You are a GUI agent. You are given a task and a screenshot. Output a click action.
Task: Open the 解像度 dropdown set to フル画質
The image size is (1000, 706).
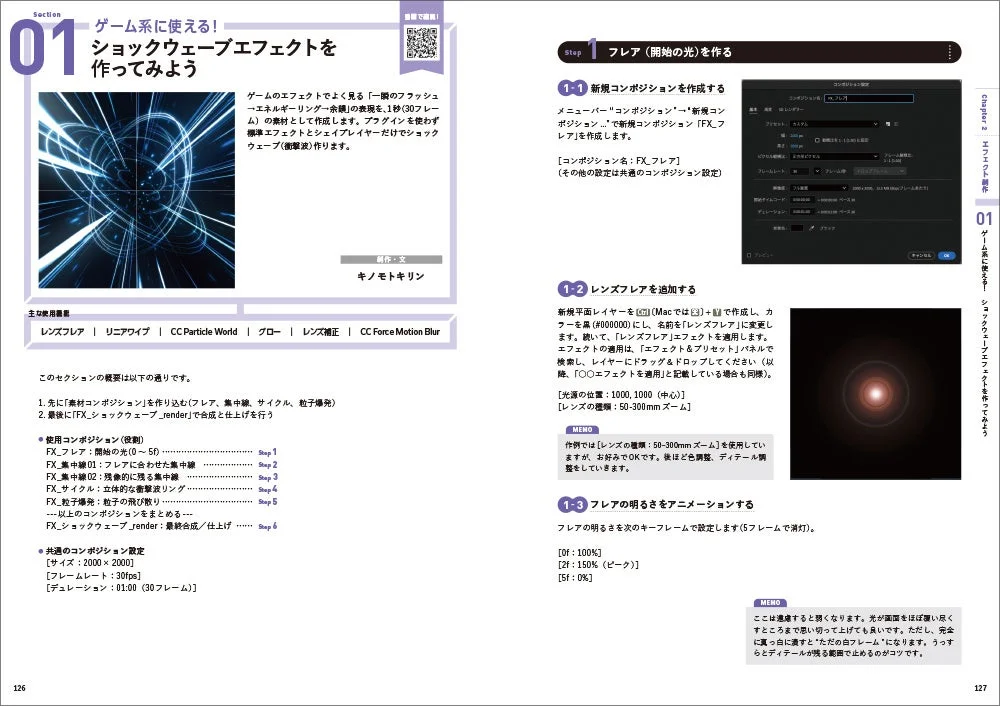(817, 188)
